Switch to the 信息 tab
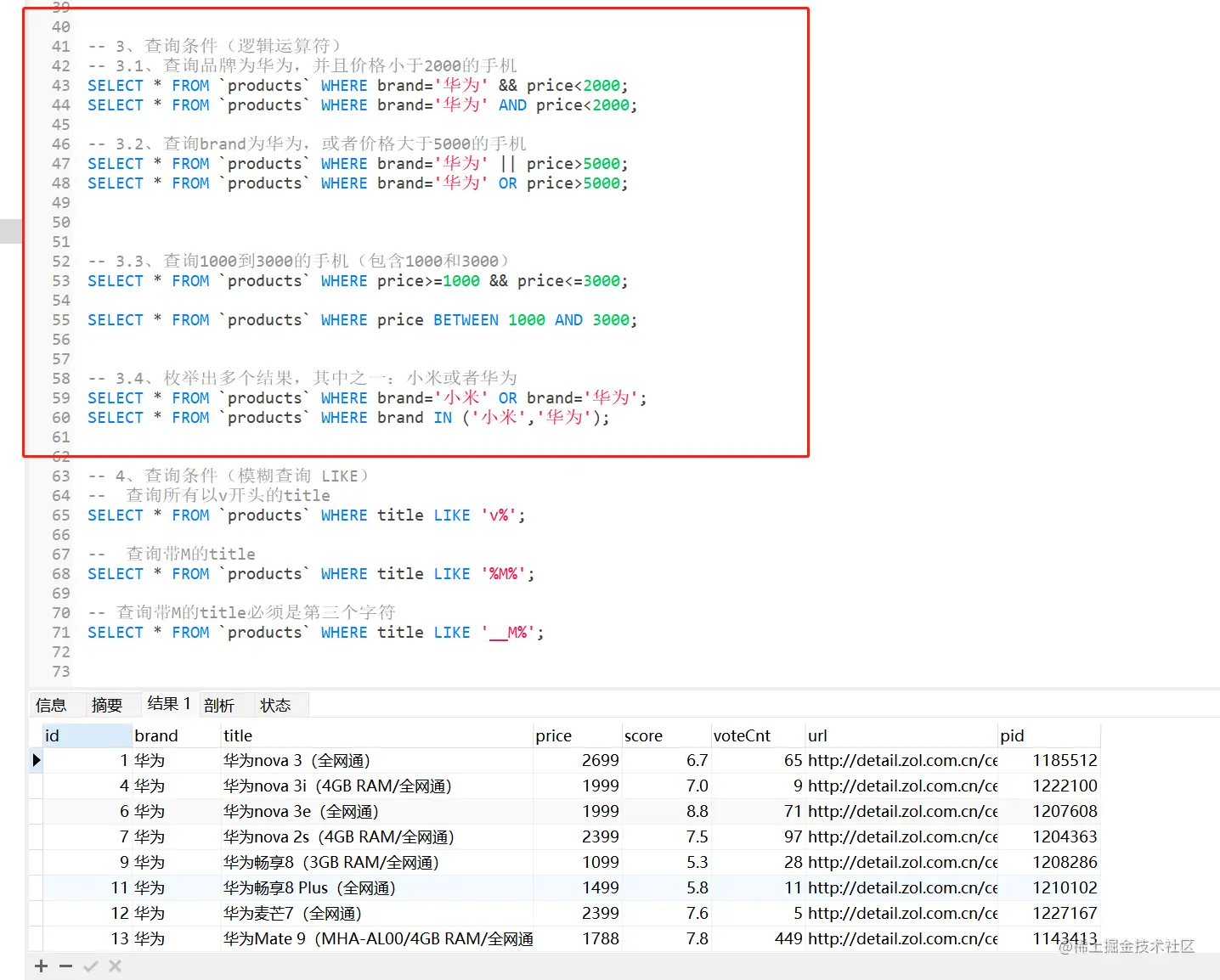 pyautogui.click(x=51, y=705)
